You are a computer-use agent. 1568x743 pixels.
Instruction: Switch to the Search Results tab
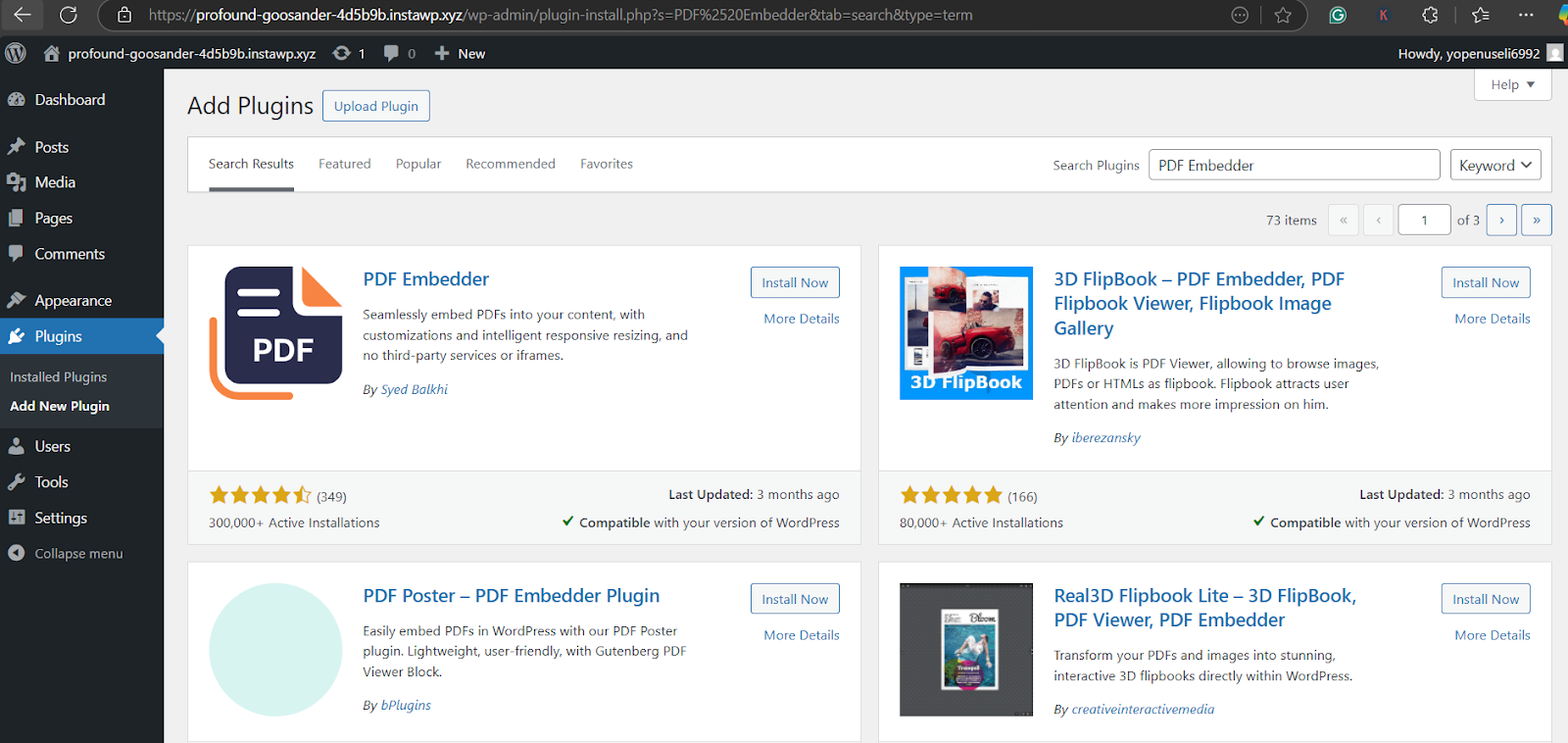coord(251,164)
